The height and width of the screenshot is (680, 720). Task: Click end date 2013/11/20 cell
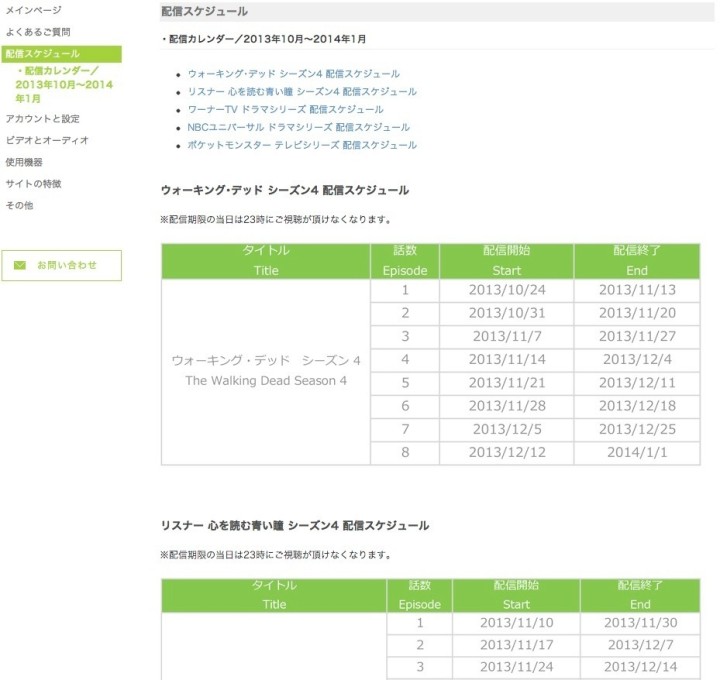637,313
